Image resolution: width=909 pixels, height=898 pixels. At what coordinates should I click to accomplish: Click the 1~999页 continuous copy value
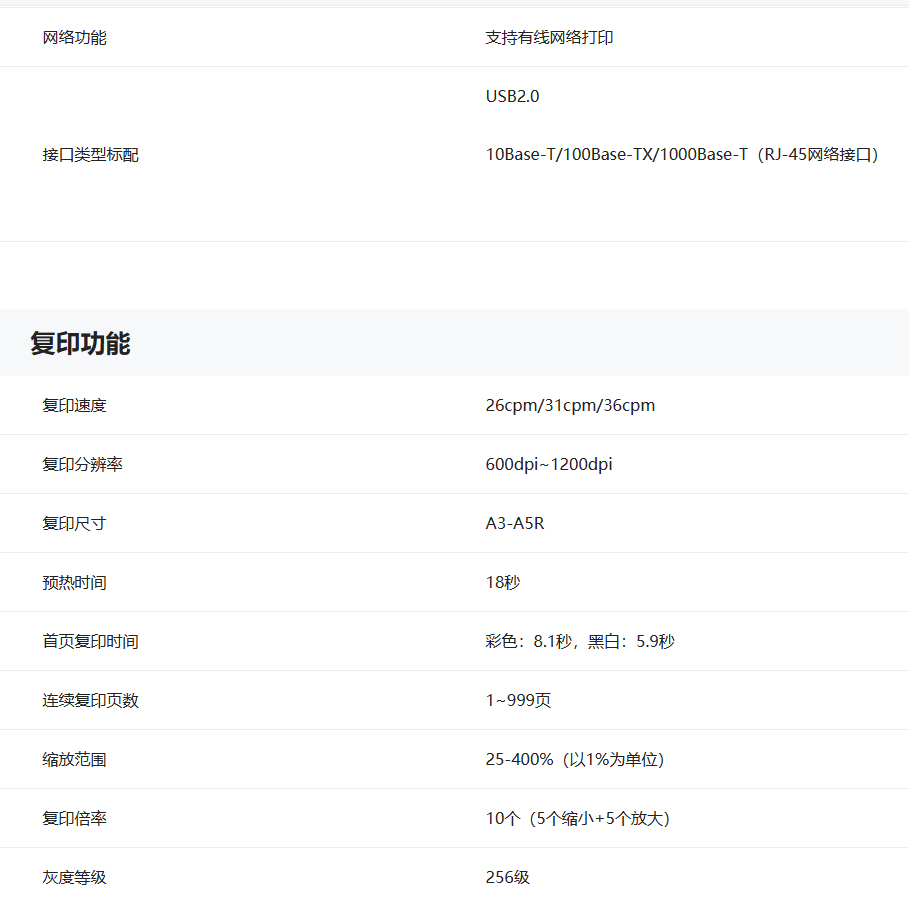(x=518, y=701)
